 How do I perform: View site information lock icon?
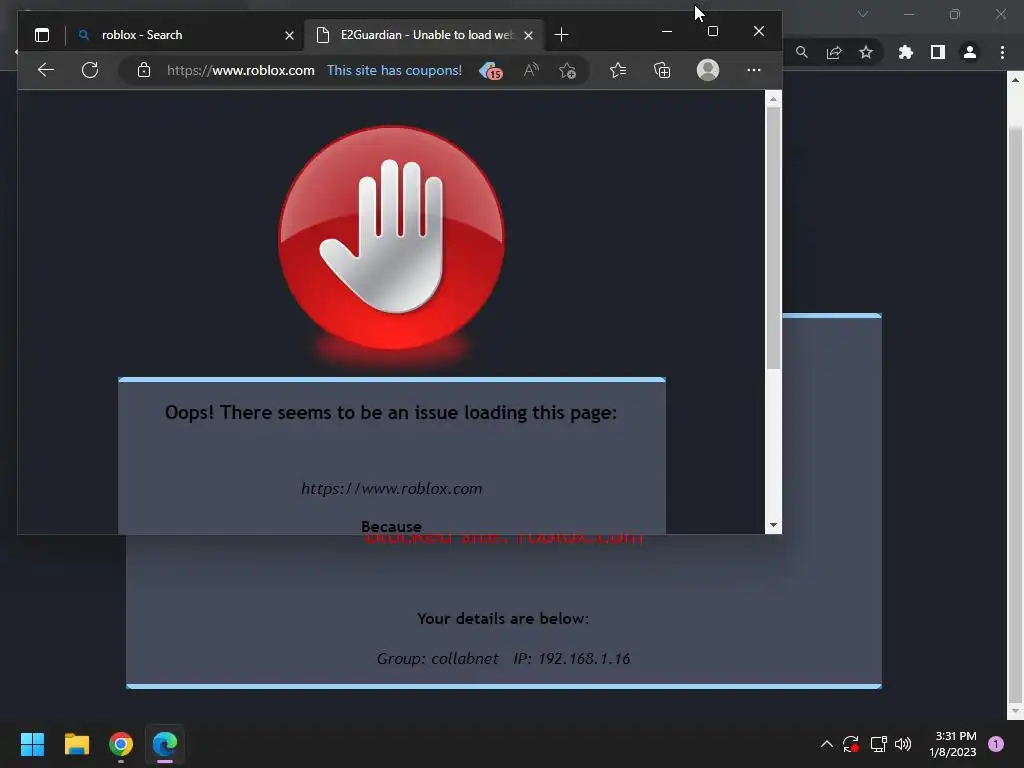point(144,70)
